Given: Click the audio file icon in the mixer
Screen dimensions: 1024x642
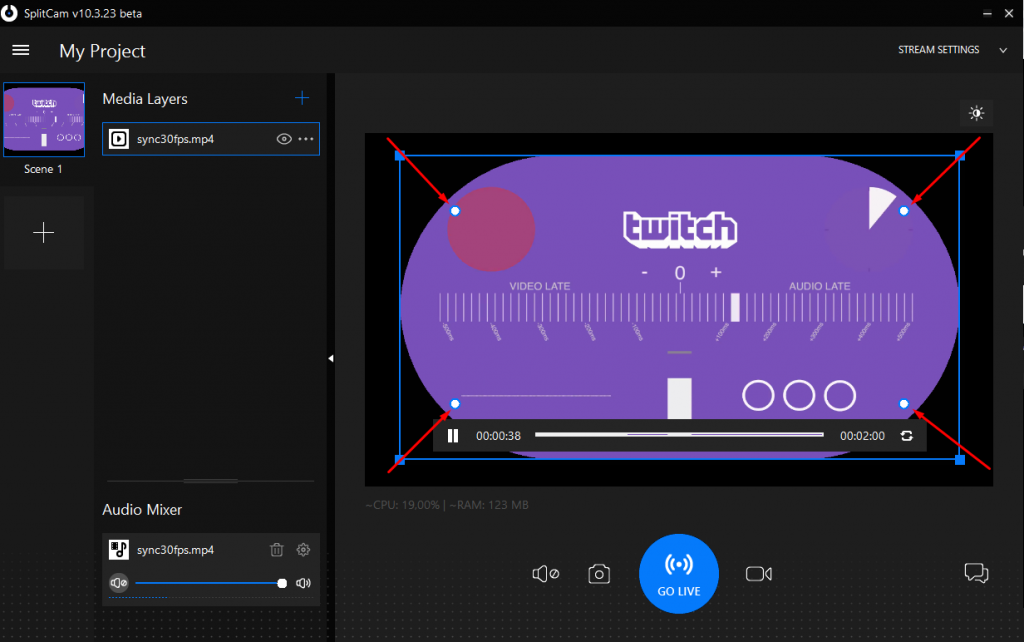Looking at the screenshot, I should [x=119, y=550].
